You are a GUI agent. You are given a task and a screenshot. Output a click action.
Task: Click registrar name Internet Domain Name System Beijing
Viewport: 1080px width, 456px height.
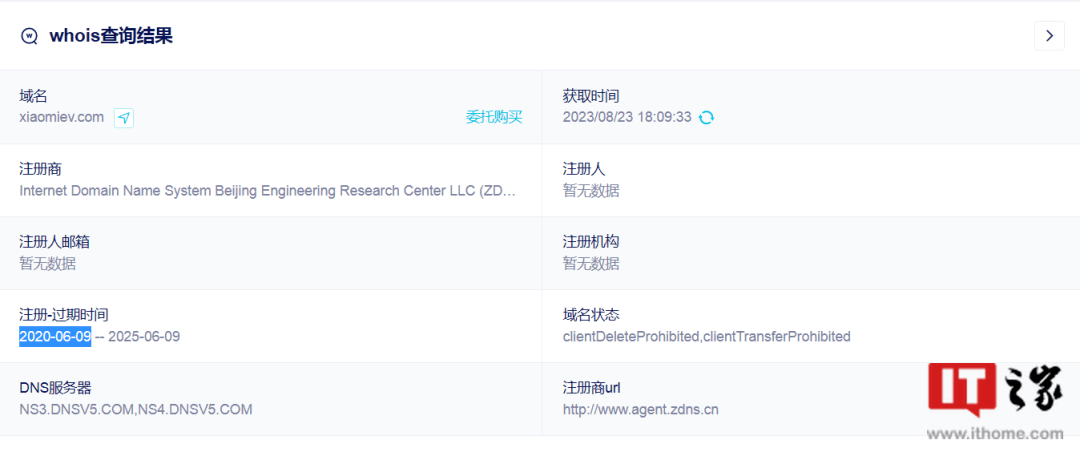point(268,190)
